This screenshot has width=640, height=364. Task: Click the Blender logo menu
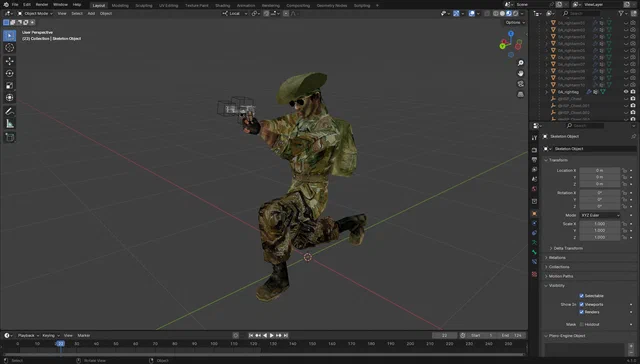pyautogui.click(x=6, y=4)
